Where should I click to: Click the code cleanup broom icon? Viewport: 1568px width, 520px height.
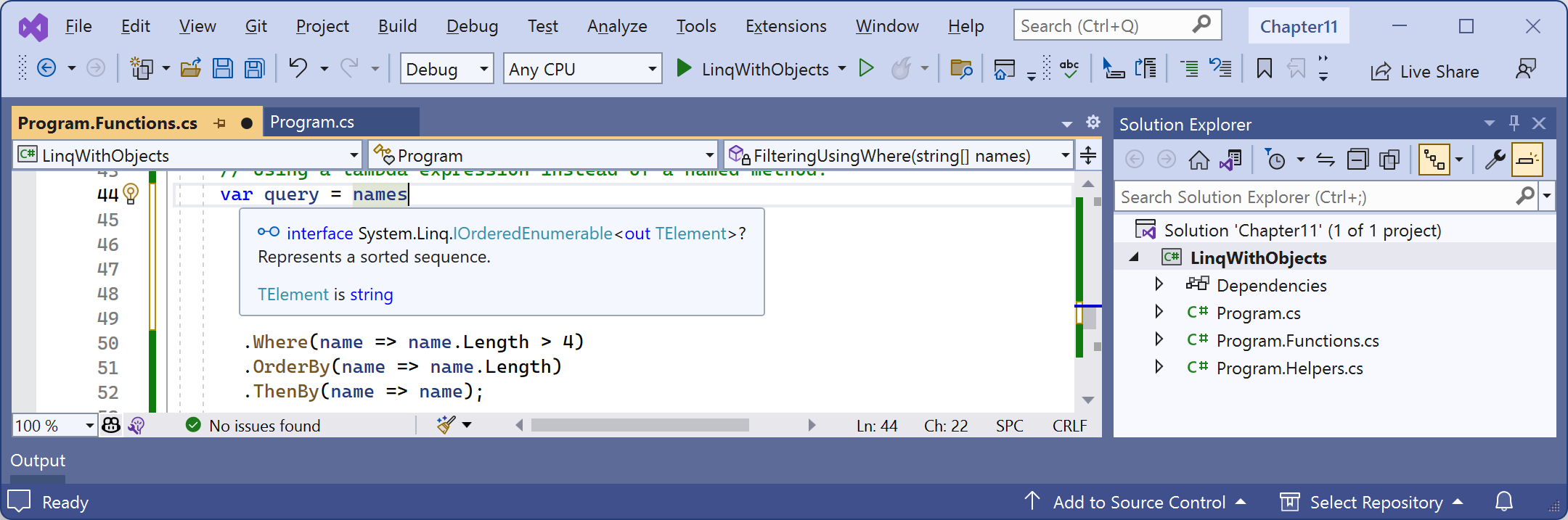click(x=446, y=425)
